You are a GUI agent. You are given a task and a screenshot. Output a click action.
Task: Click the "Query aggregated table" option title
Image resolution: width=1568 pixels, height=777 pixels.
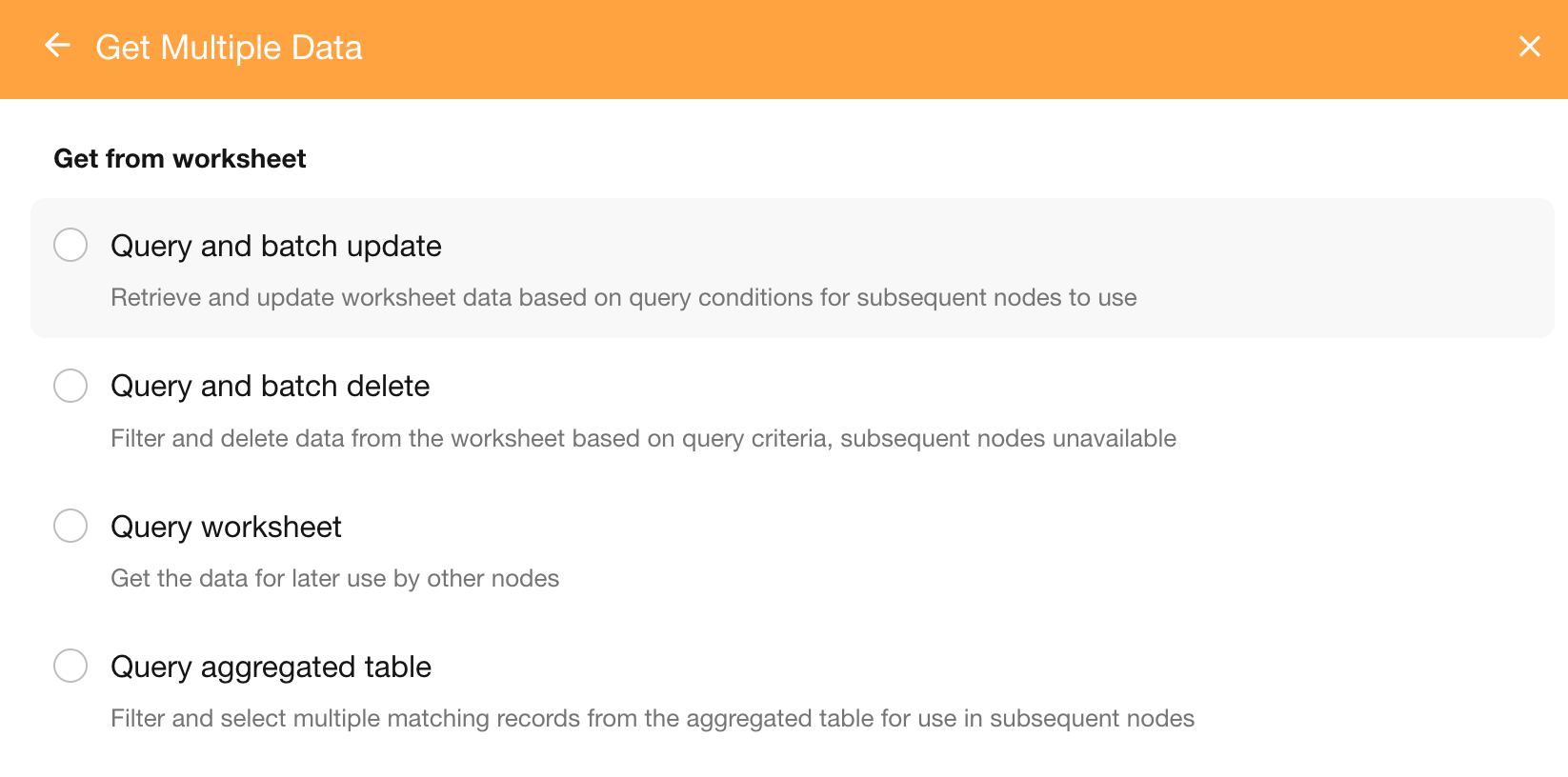click(x=271, y=667)
